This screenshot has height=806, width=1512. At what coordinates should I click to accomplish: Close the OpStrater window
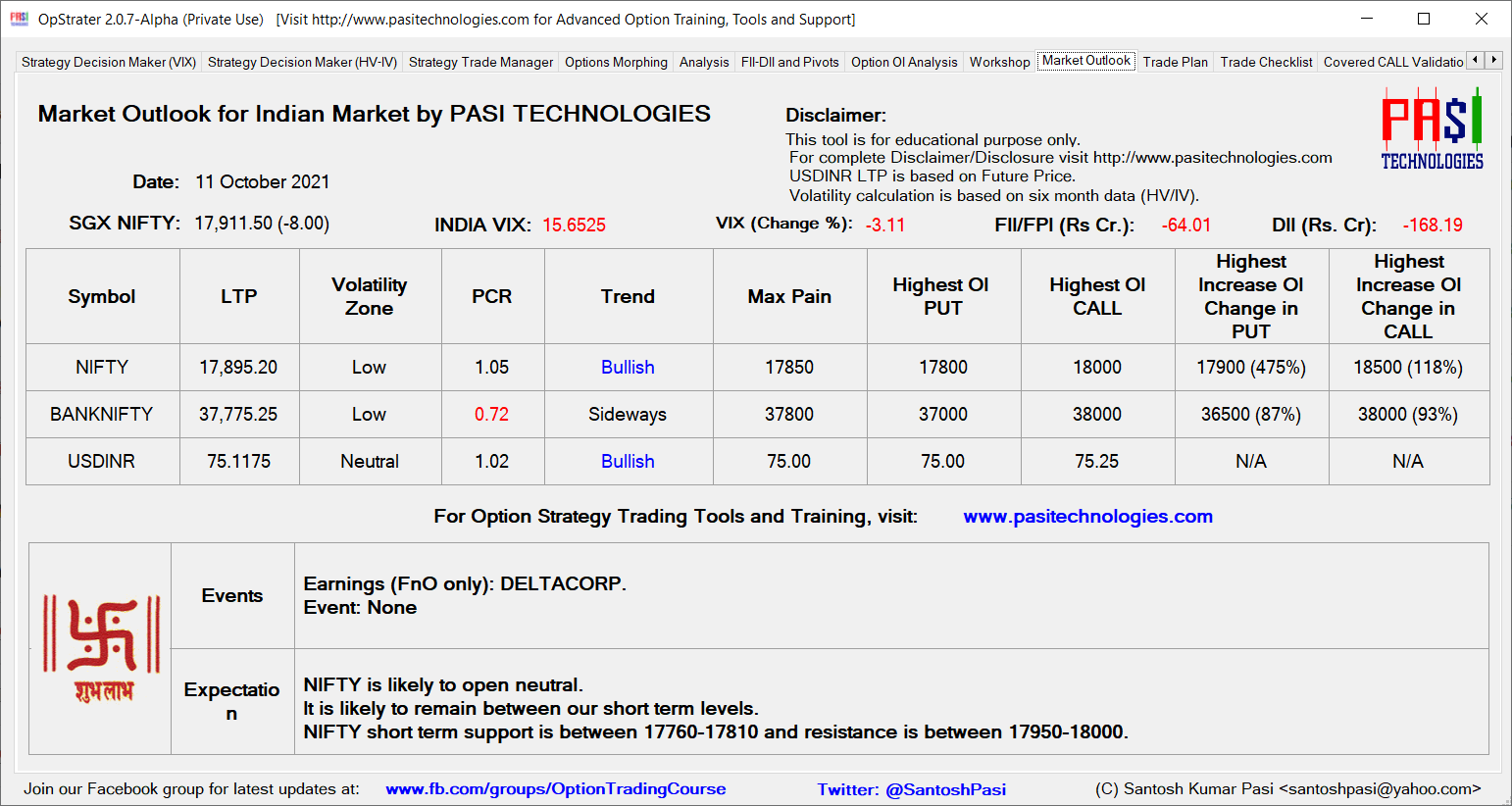click(x=1482, y=19)
